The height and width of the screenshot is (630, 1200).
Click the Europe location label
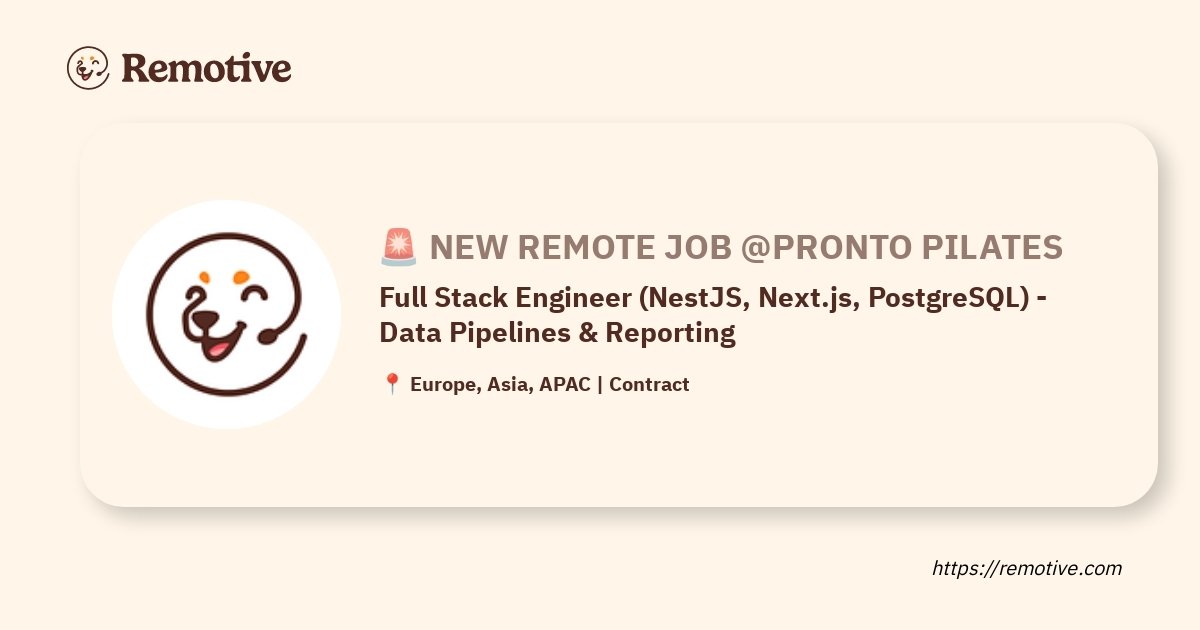pos(444,384)
